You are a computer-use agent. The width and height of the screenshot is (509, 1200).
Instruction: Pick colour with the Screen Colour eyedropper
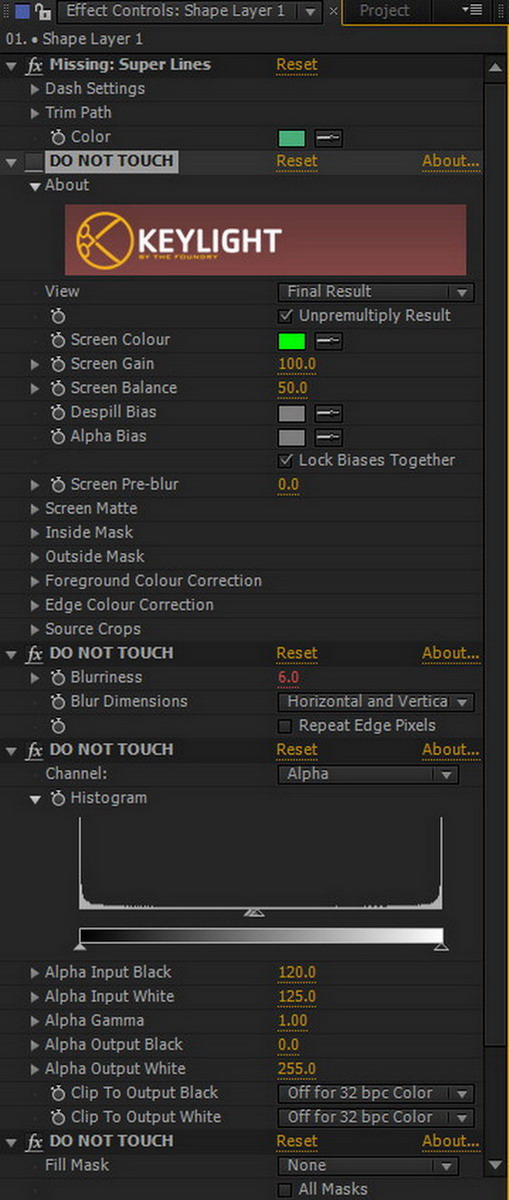click(328, 340)
